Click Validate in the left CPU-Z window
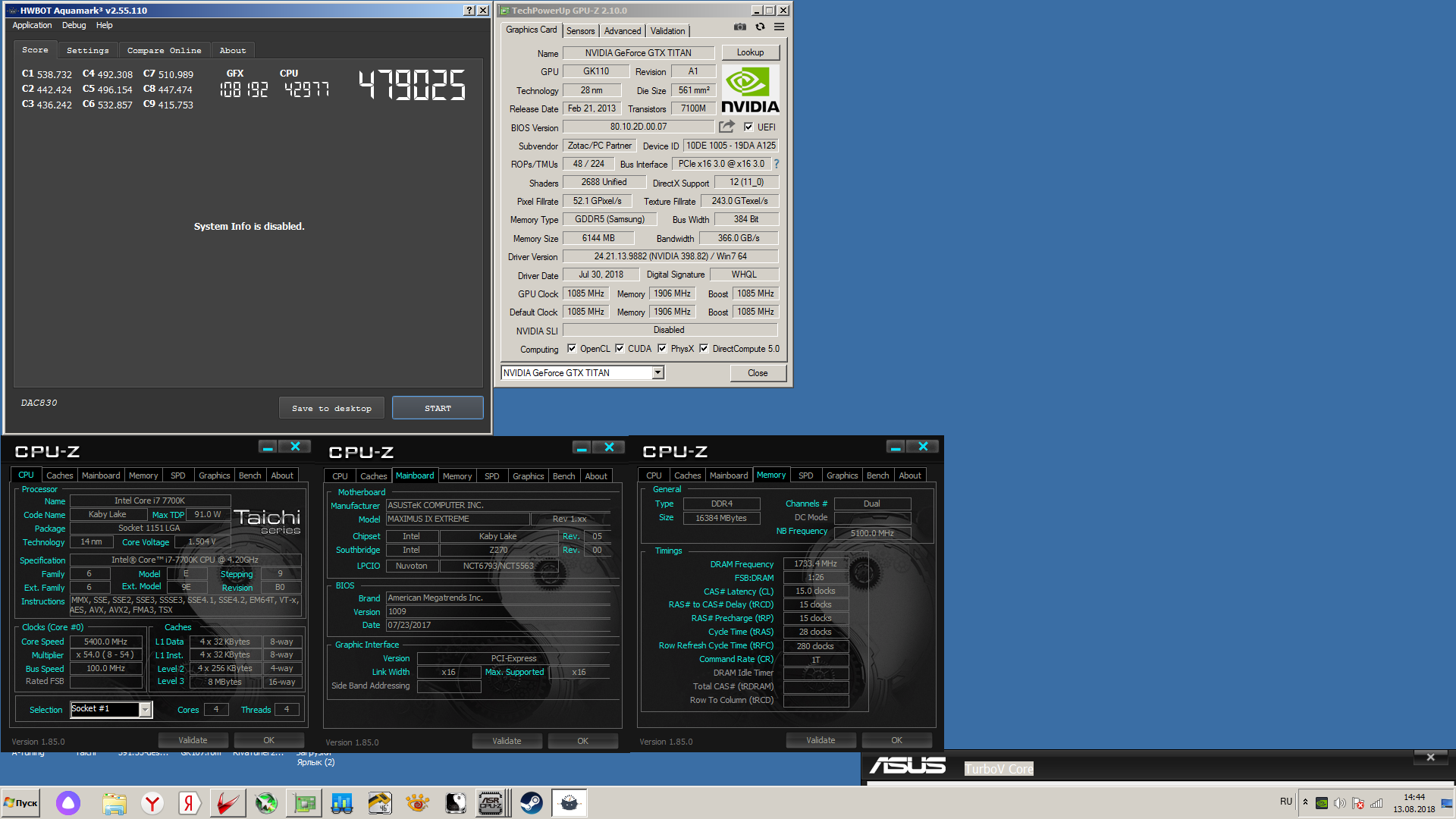Screen dimensions: 1456x819 [193, 740]
